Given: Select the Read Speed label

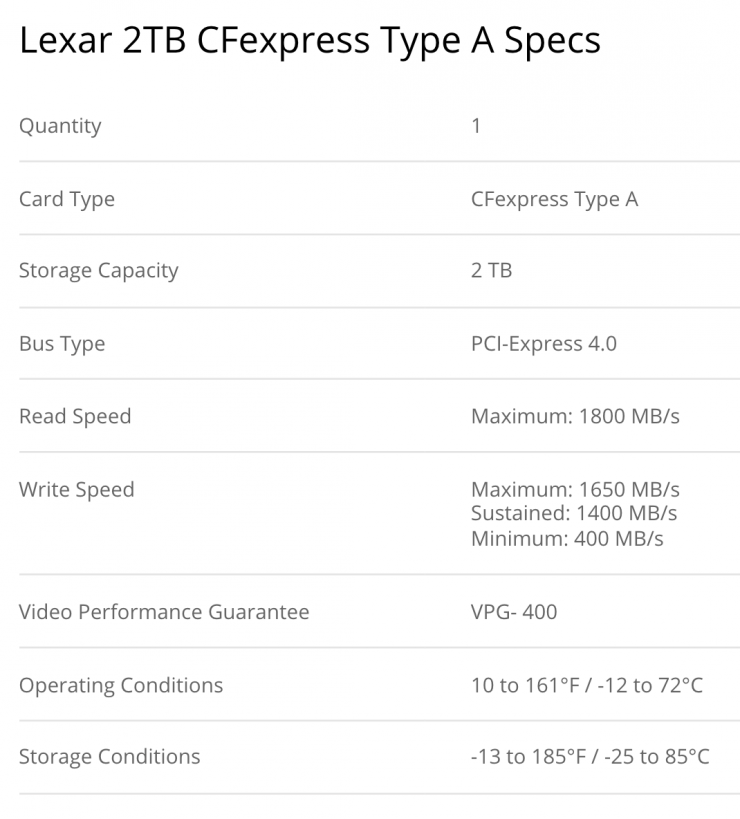Looking at the screenshot, I should 75,416.
